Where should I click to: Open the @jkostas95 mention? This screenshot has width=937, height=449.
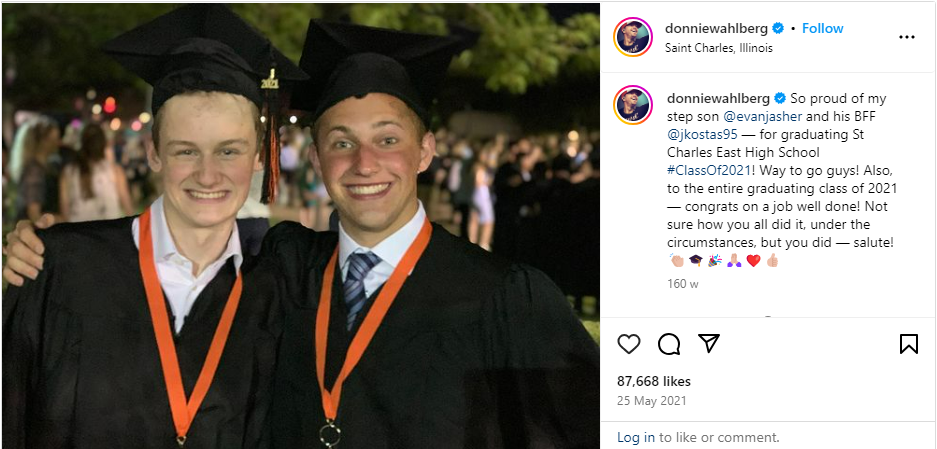tap(700, 134)
